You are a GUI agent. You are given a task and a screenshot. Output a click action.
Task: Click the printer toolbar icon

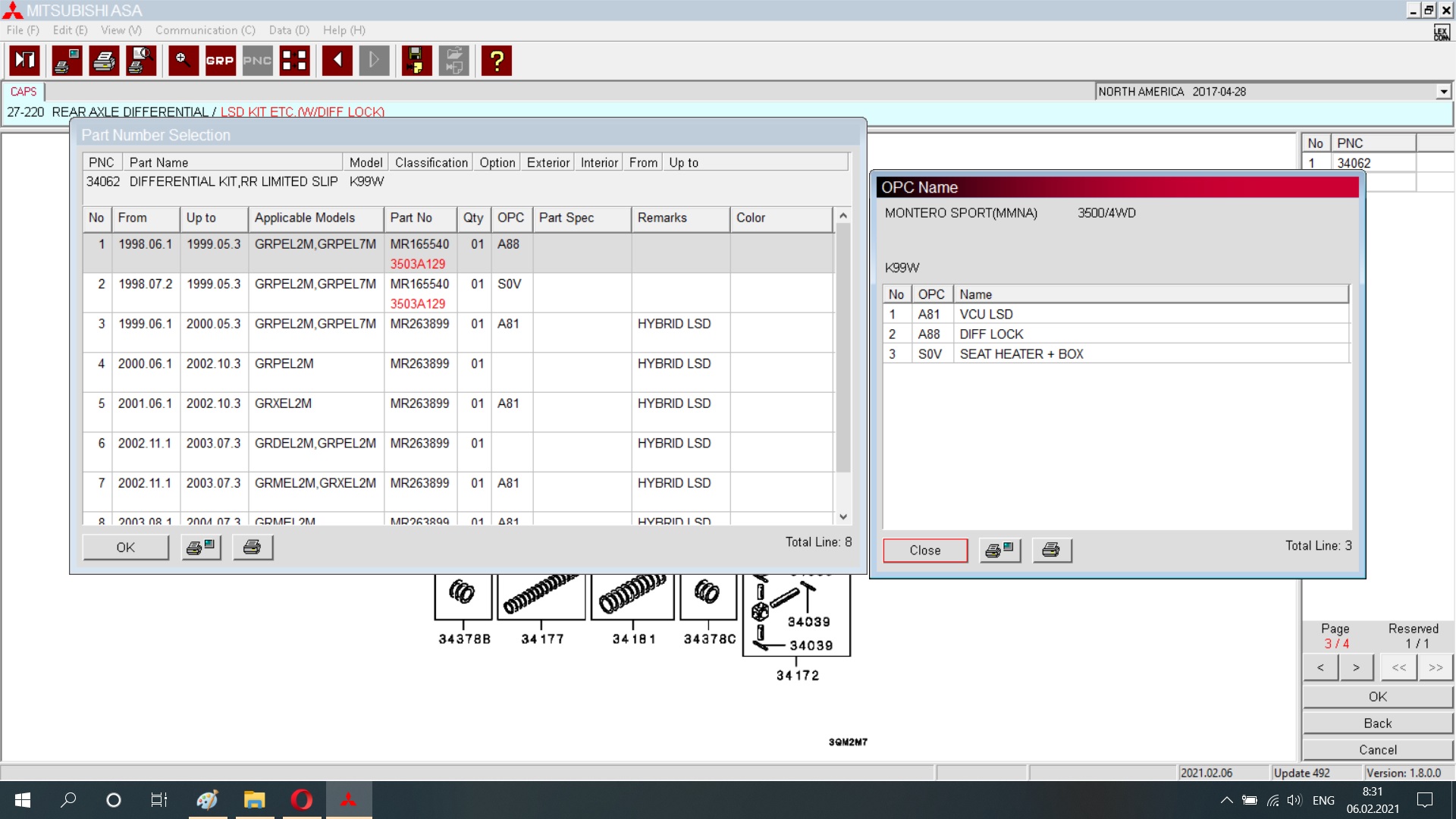tap(104, 61)
